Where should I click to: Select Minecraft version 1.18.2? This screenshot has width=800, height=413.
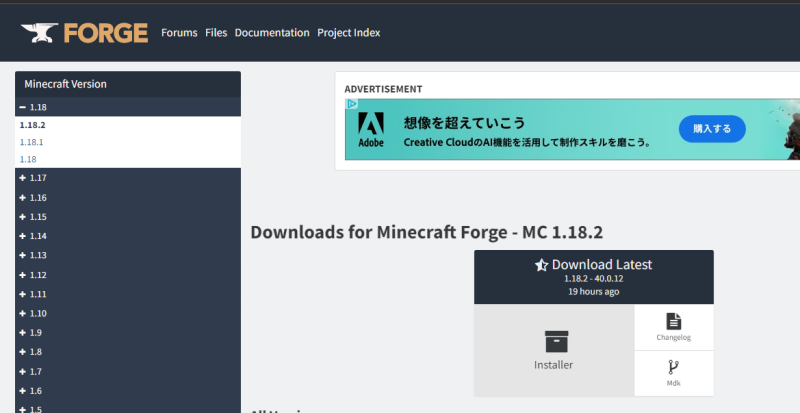coord(32,125)
